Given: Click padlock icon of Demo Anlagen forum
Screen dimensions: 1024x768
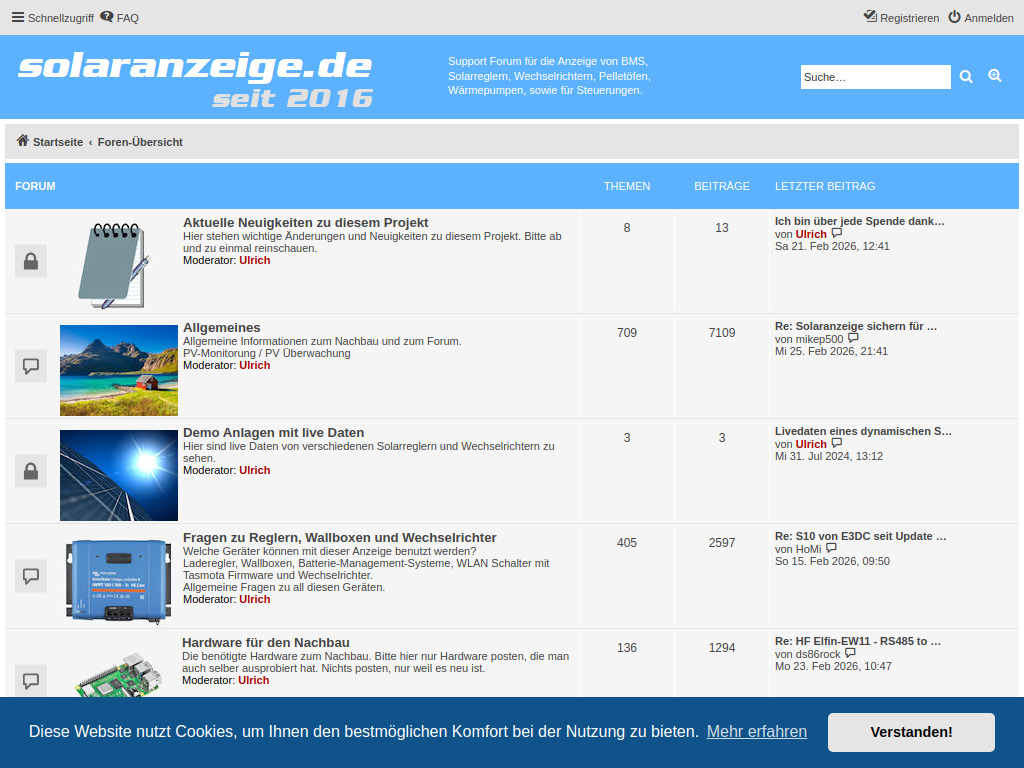Looking at the screenshot, I should [x=30, y=471].
